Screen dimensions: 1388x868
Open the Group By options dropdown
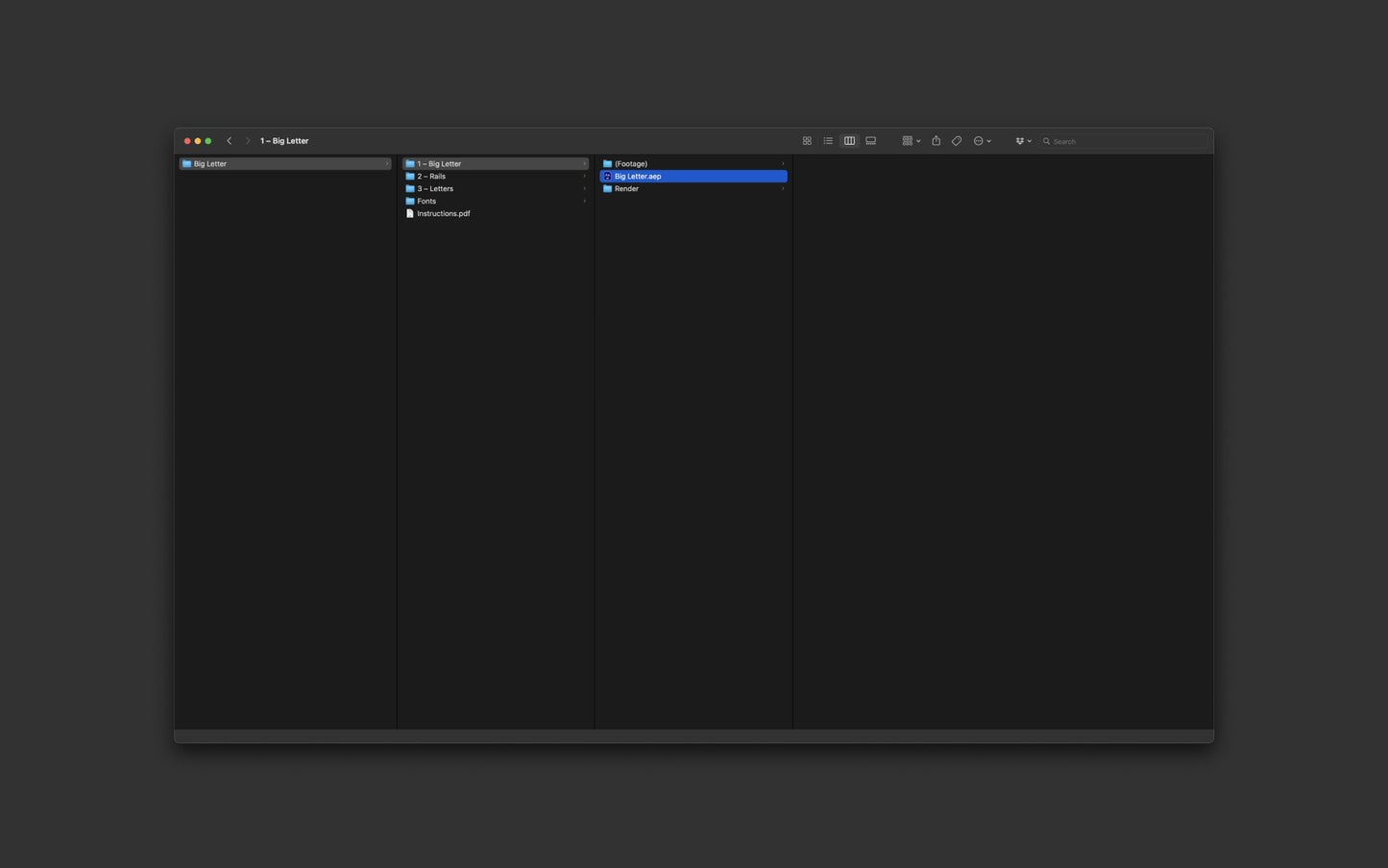click(912, 141)
